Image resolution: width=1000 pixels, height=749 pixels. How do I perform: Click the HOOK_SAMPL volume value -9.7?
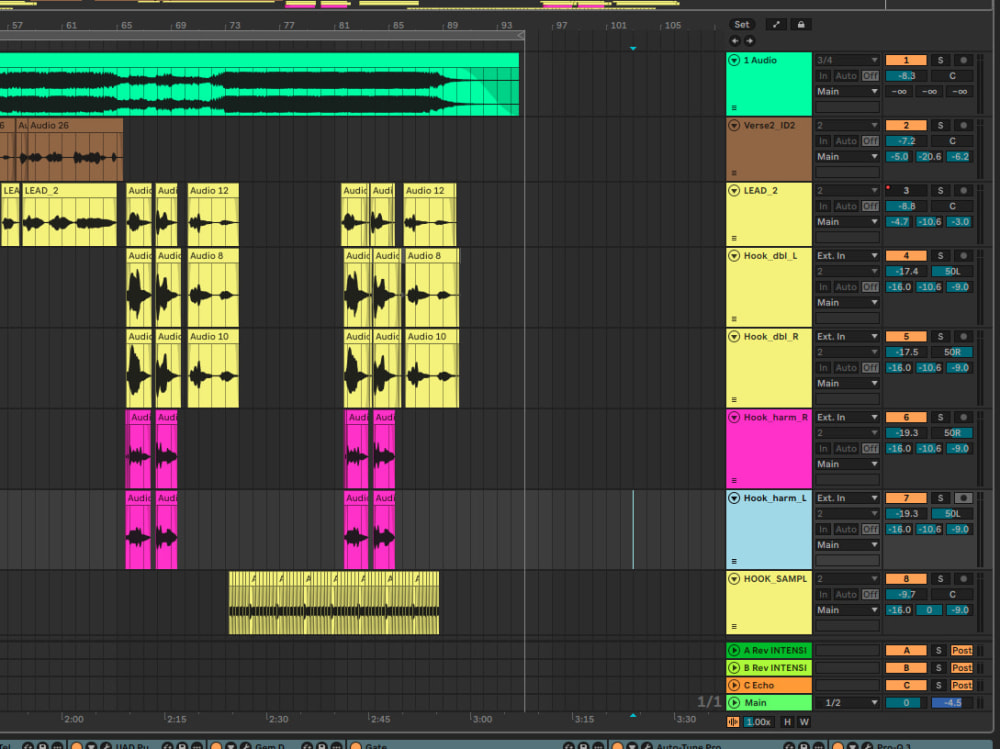pos(906,595)
